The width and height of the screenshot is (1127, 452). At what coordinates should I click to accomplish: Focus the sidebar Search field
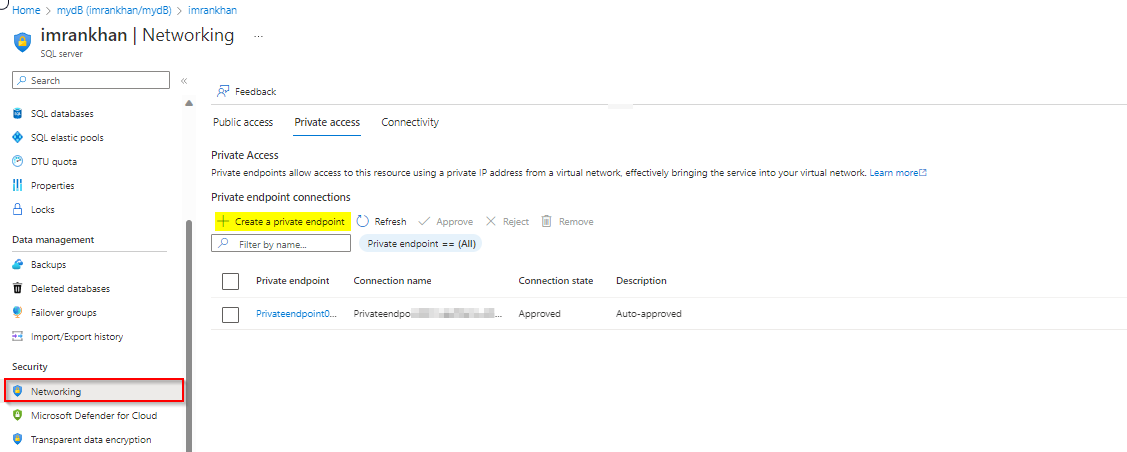(91, 80)
